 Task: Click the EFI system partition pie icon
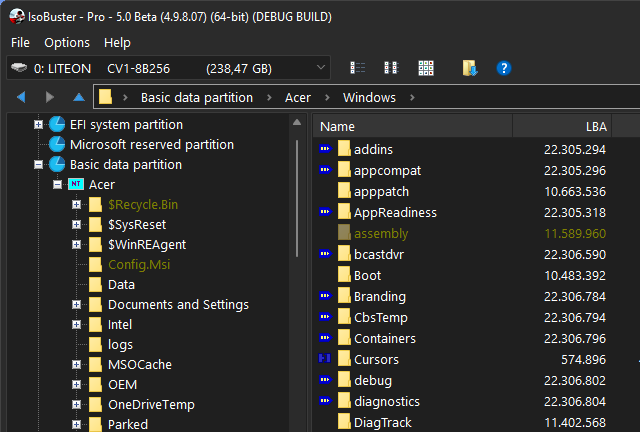(57, 124)
